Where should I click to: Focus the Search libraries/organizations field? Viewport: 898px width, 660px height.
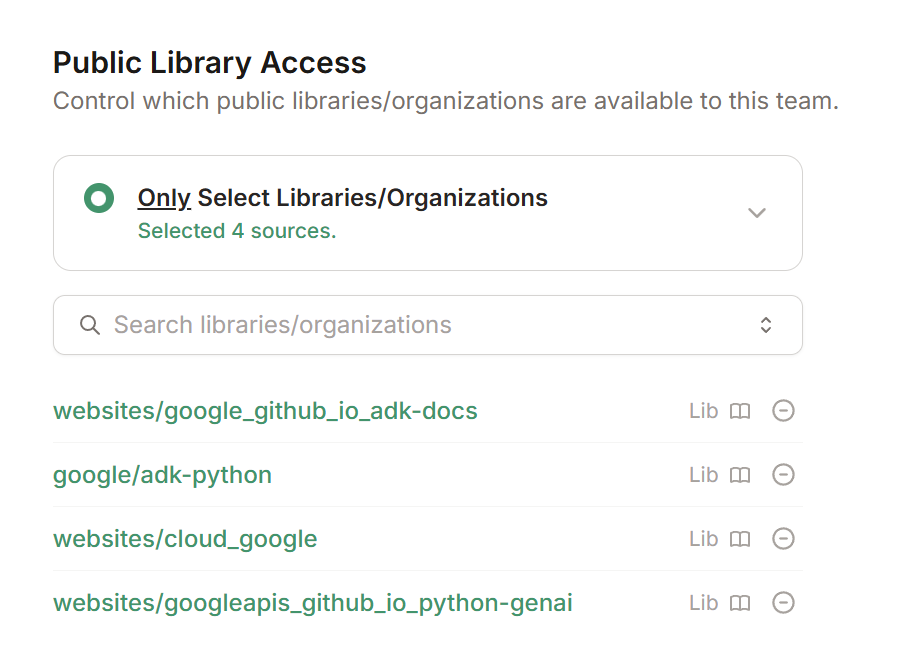428,325
